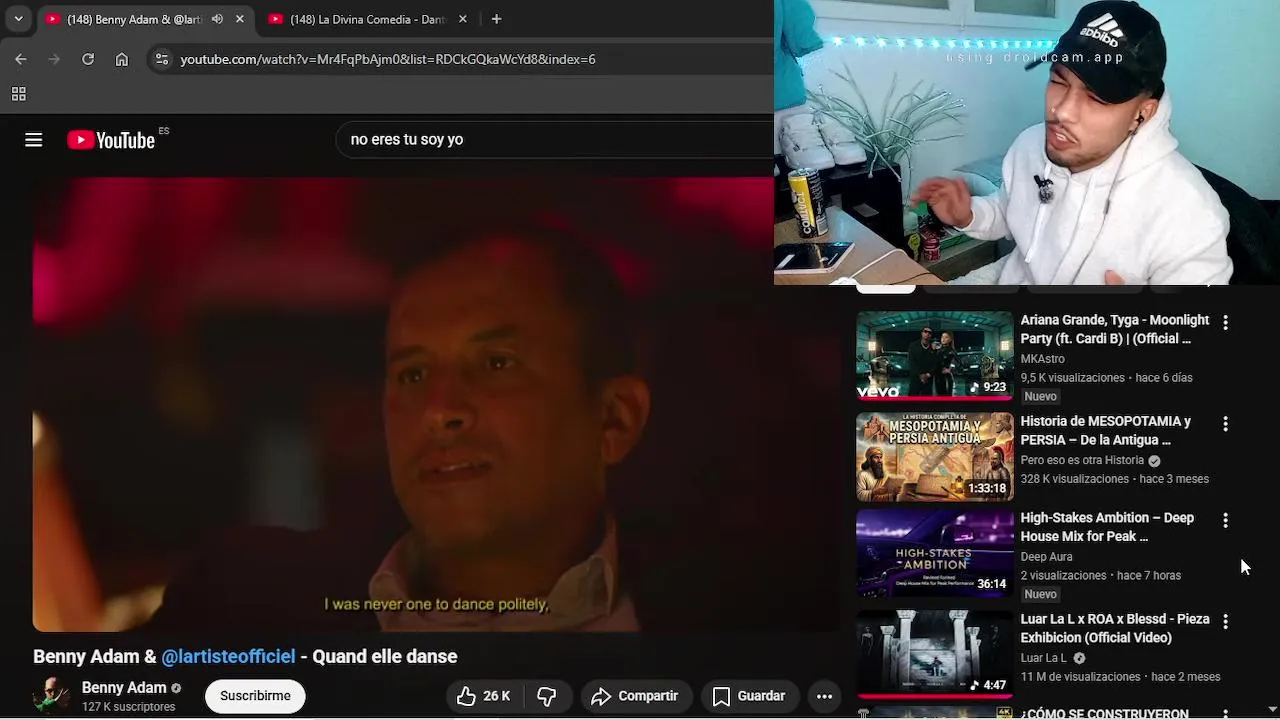Go to the YouTube home logo
Viewport: 1280px width, 720px height.
pyautogui.click(x=112, y=140)
